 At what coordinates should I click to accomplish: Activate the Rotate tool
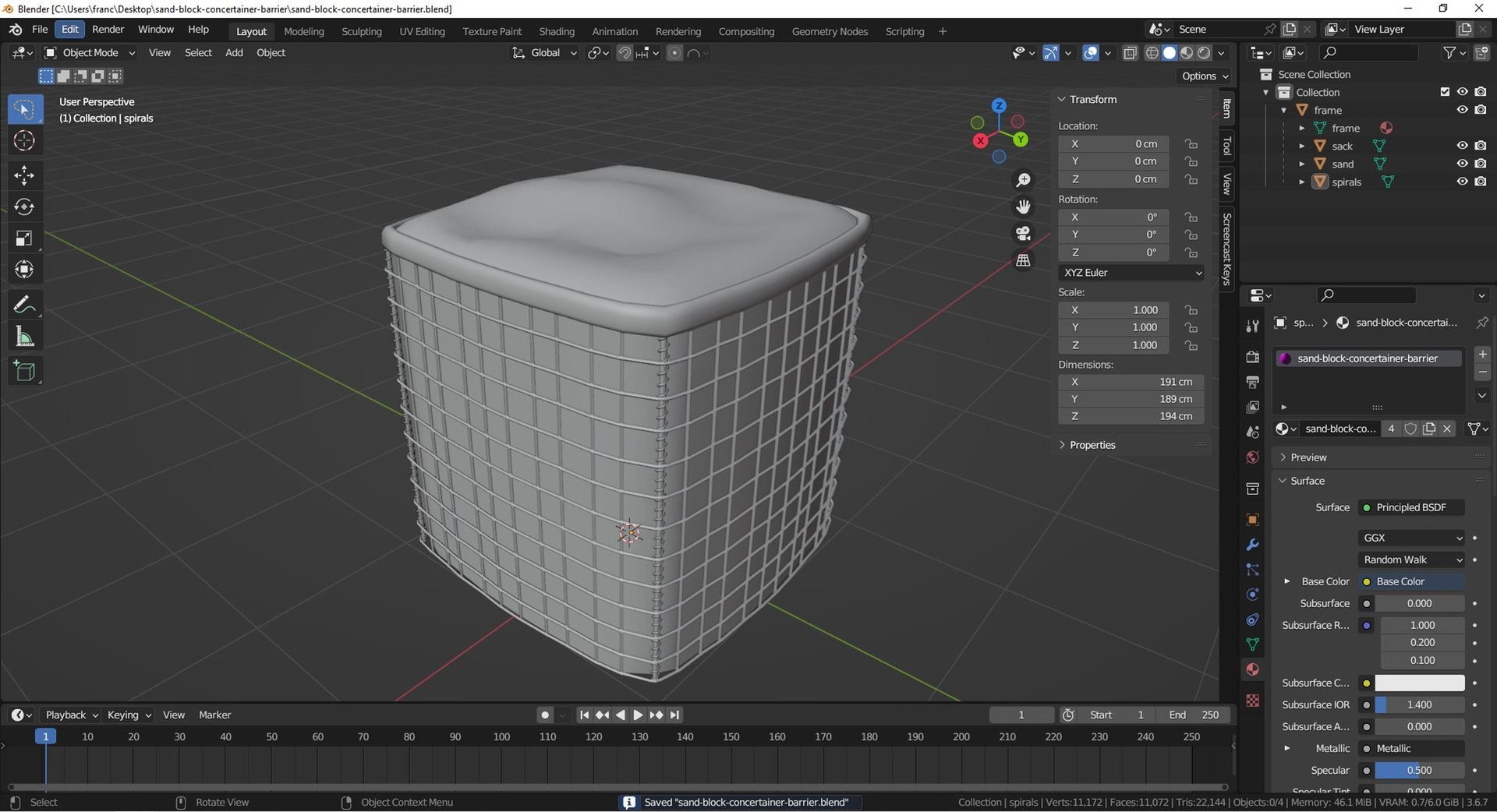(x=24, y=207)
